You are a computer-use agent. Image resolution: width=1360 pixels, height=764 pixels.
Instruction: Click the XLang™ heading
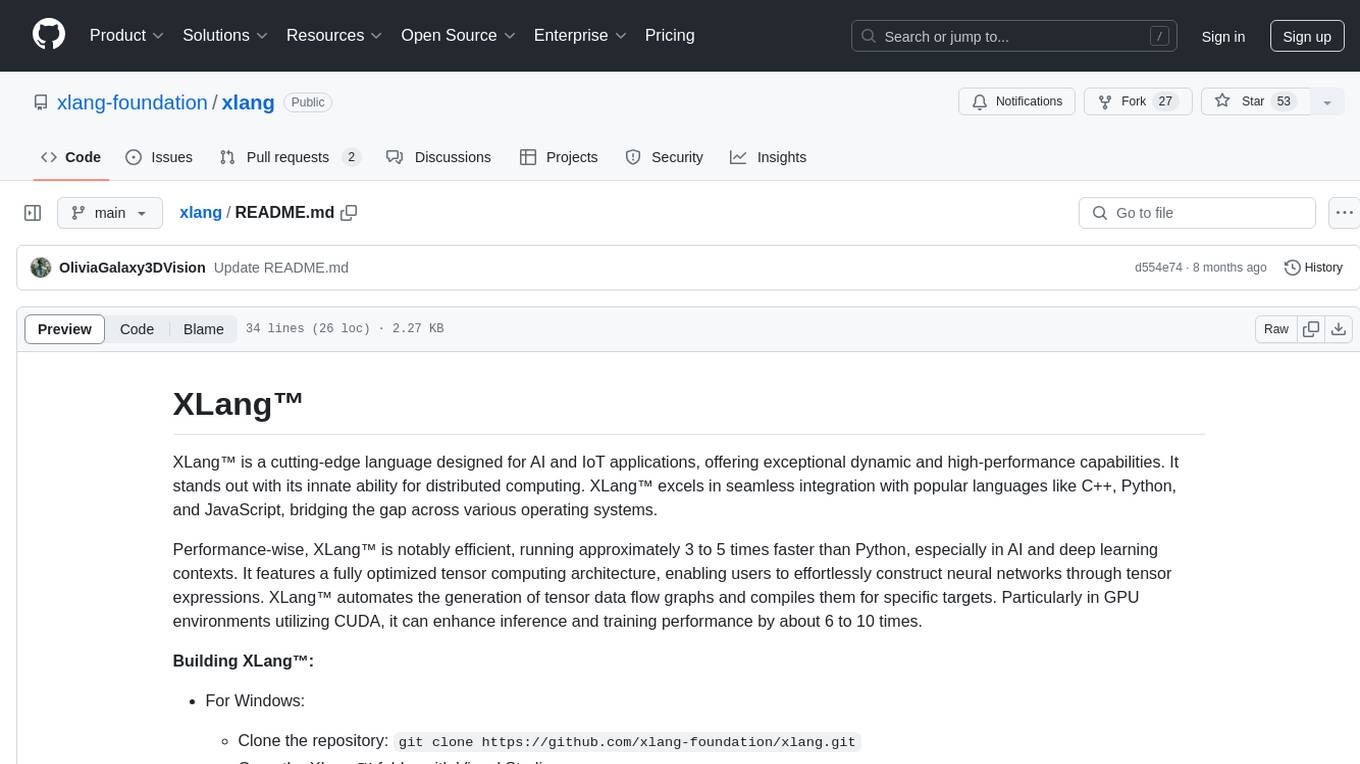tap(238, 404)
